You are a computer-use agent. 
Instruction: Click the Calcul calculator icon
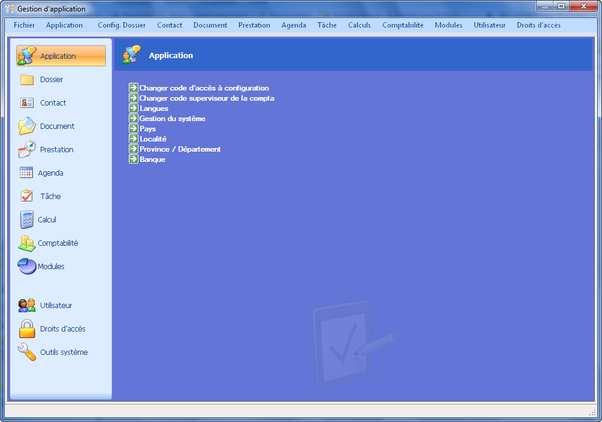27,219
